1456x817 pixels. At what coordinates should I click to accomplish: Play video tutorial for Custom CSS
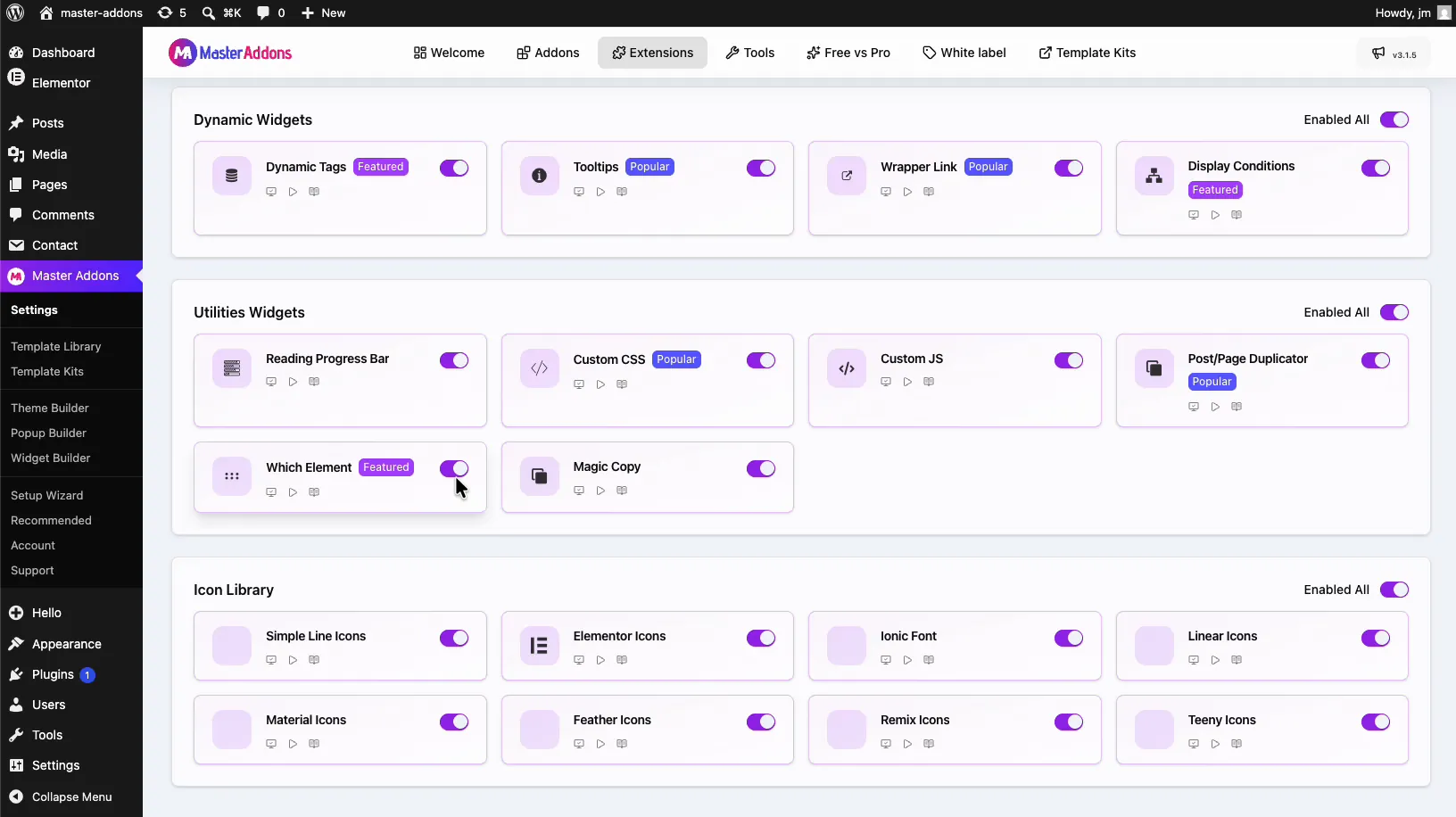(x=600, y=384)
